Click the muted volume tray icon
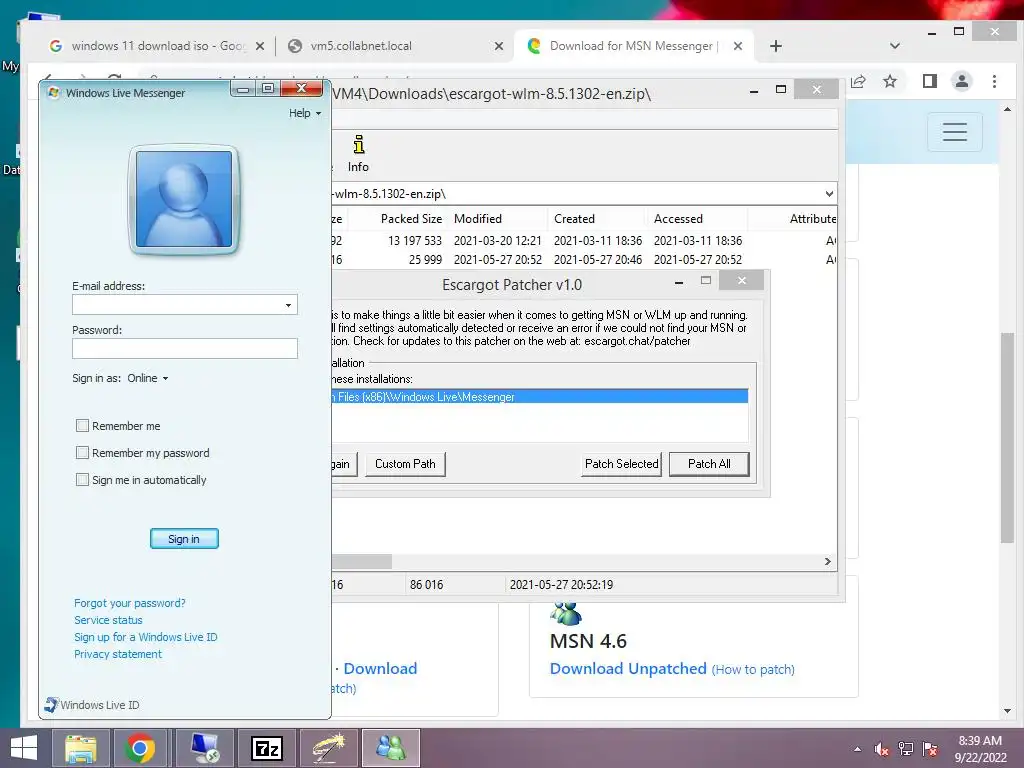Image resolution: width=1024 pixels, height=768 pixels. click(882, 749)
